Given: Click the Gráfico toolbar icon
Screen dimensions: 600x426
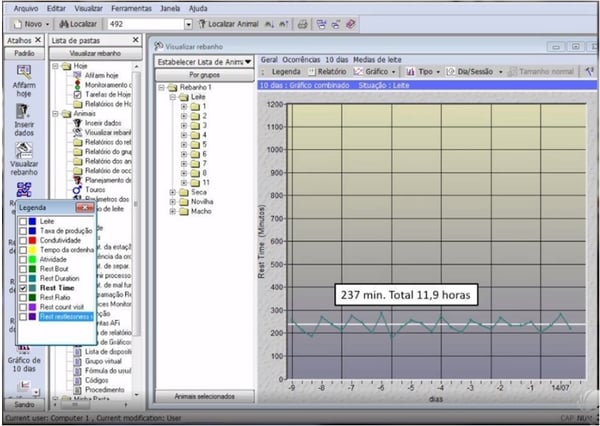Looking at the screenshot, I should (x=358, y=72).
